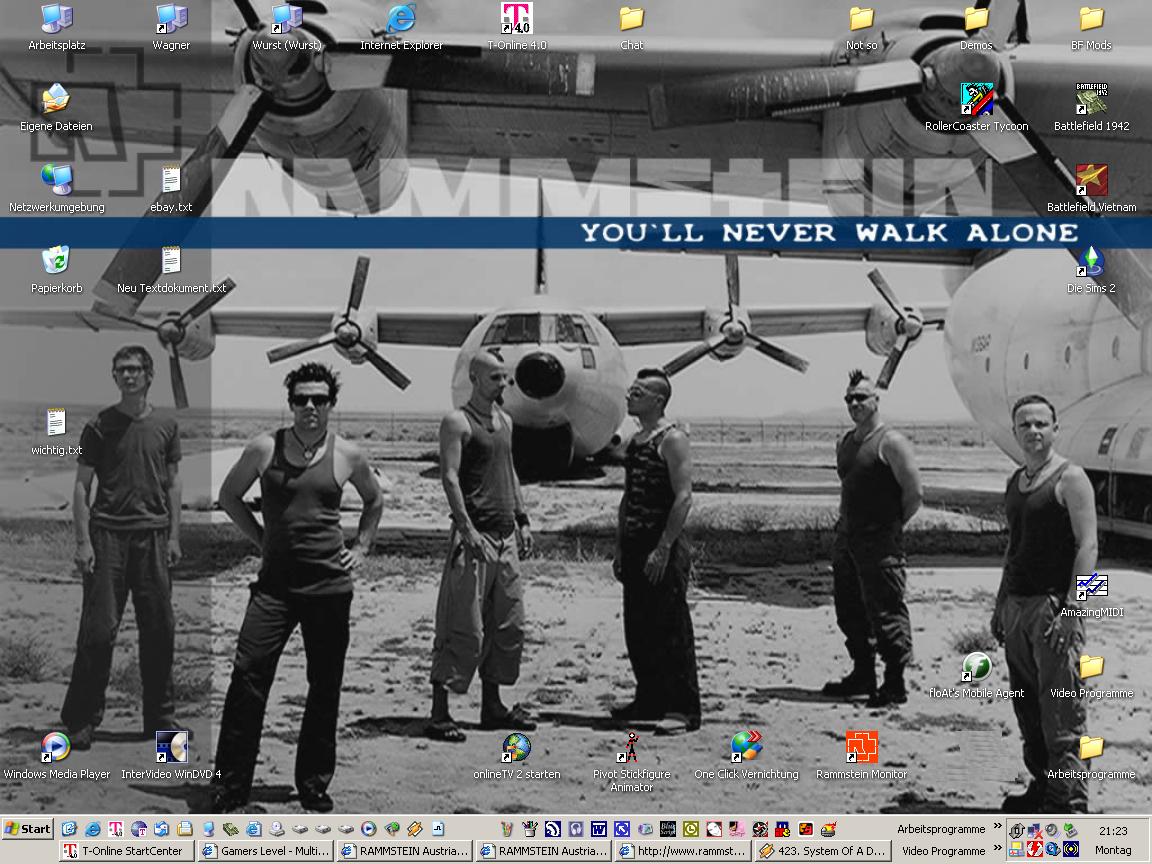
Task: Open the Eigene Dateien icon
Action: tap(56, 109)
